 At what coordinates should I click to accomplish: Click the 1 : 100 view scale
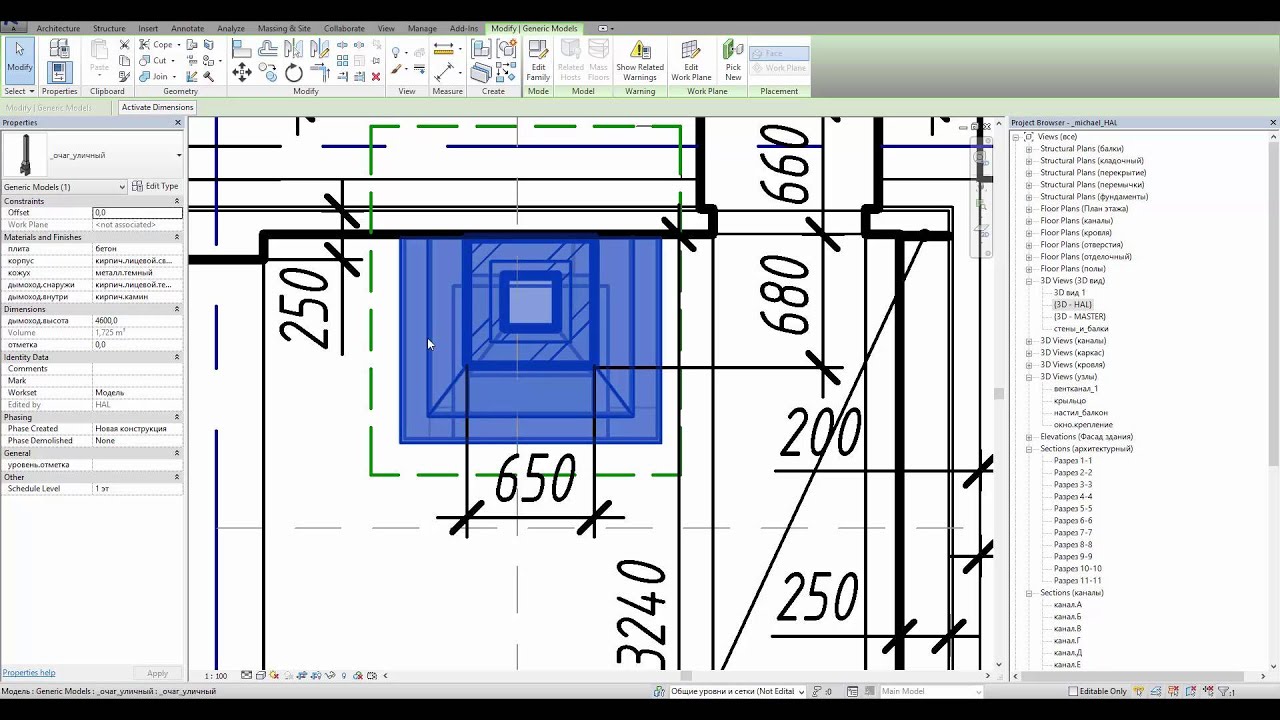(215, 676)
